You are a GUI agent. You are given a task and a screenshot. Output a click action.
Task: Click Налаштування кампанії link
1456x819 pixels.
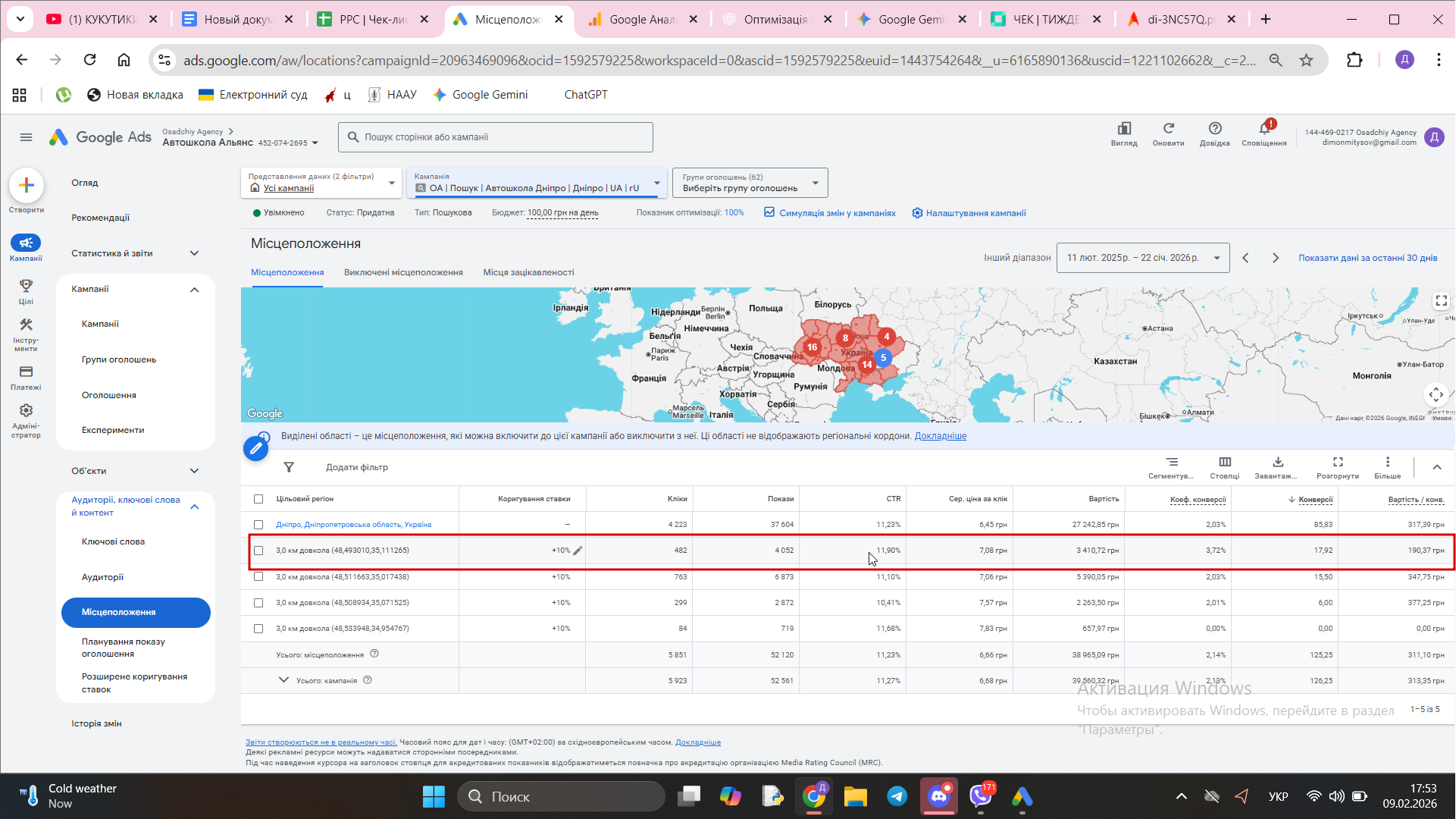coord(975,213)
